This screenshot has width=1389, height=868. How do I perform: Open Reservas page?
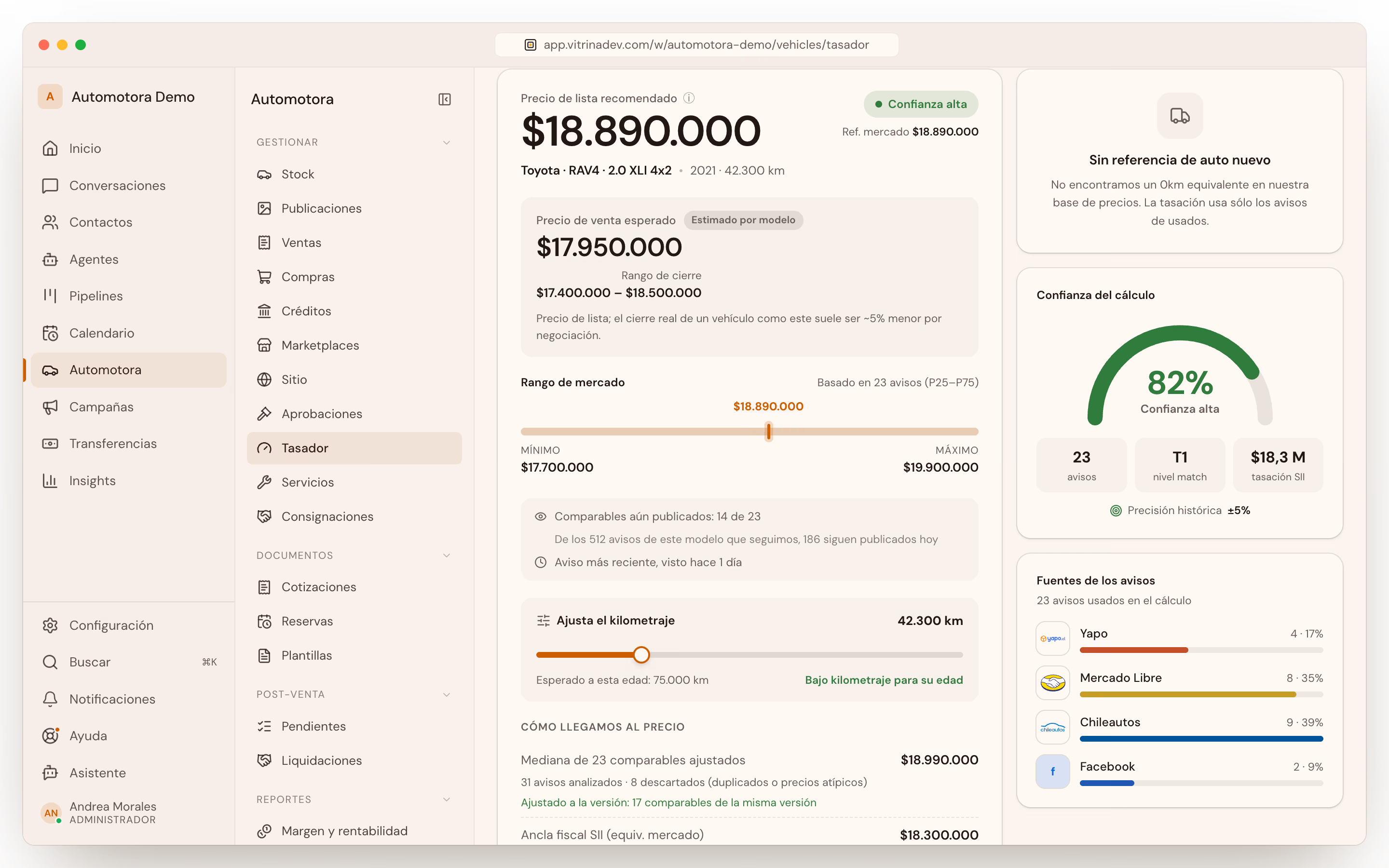(354, 621)
